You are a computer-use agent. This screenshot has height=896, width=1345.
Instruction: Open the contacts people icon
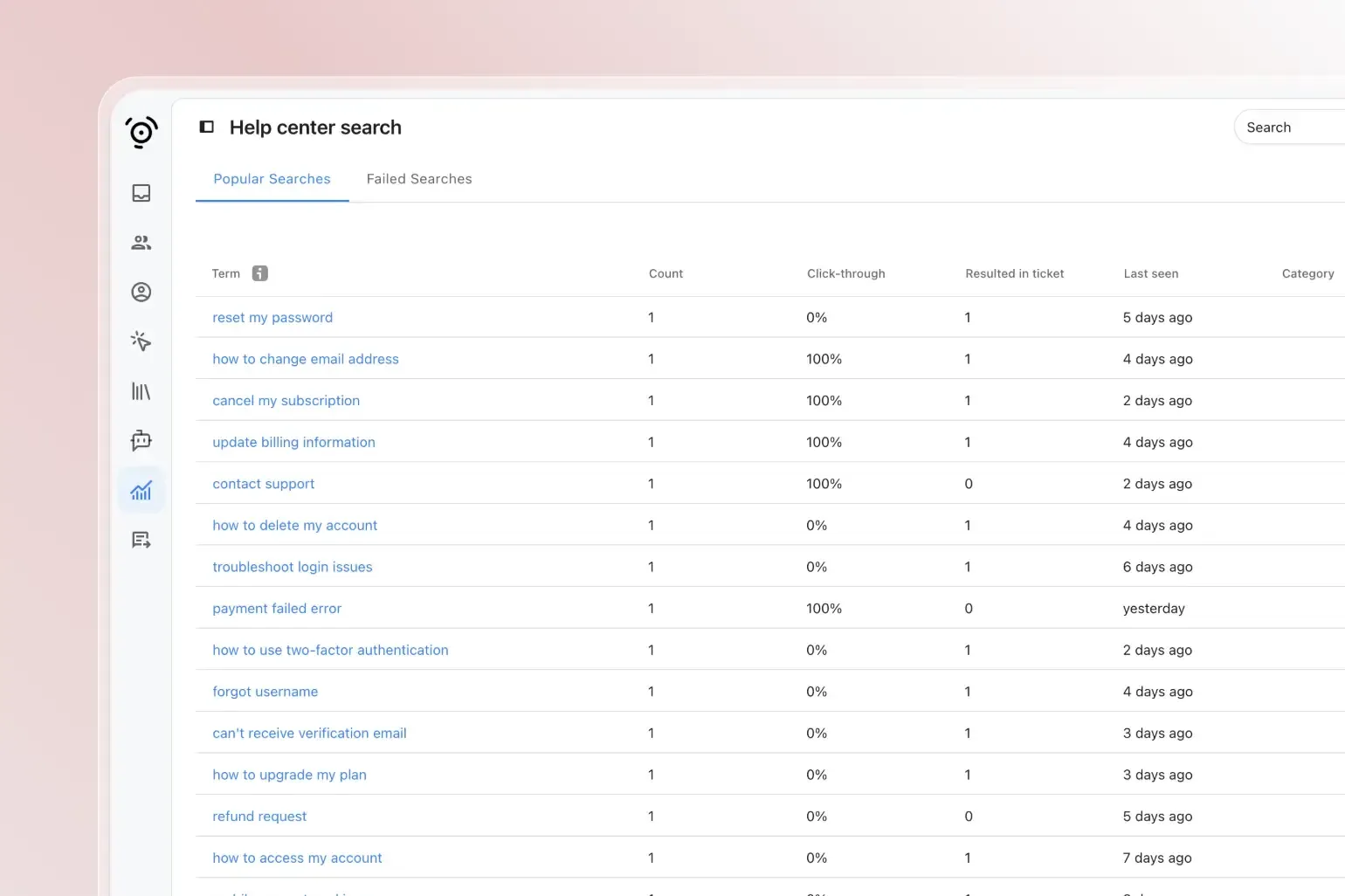coord(141,243)
